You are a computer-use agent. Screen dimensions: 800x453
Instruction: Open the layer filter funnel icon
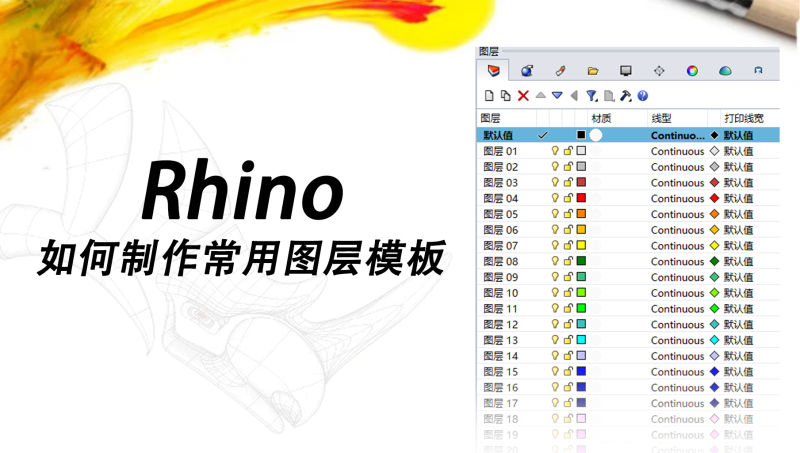[591, 96]
